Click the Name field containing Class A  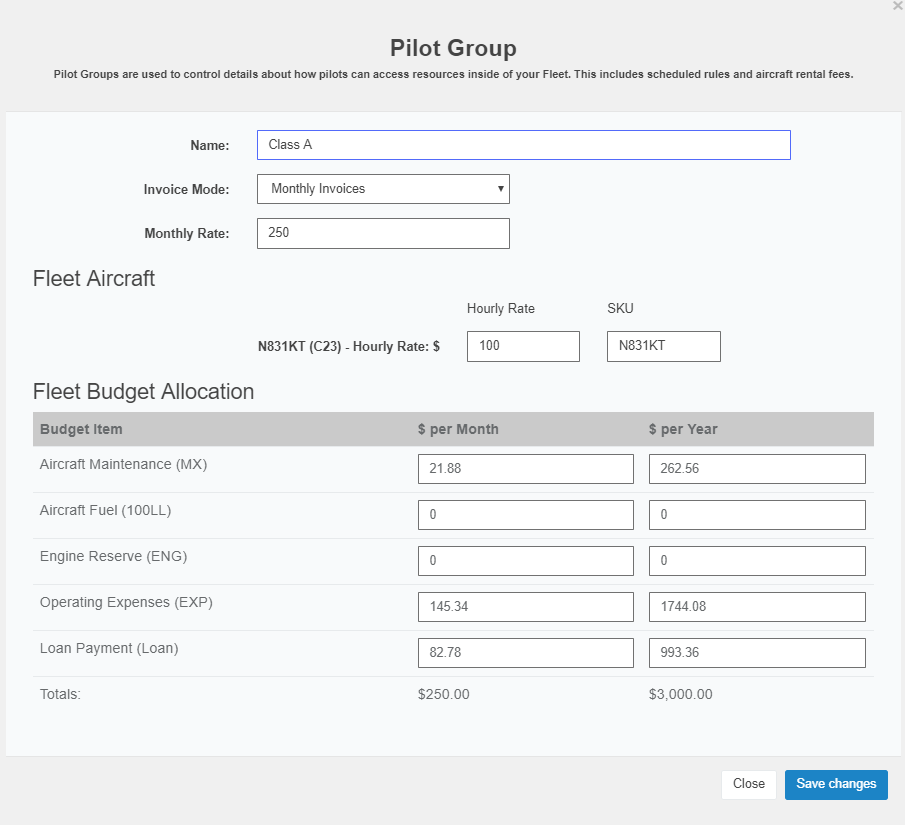click(x=523, y=145)
